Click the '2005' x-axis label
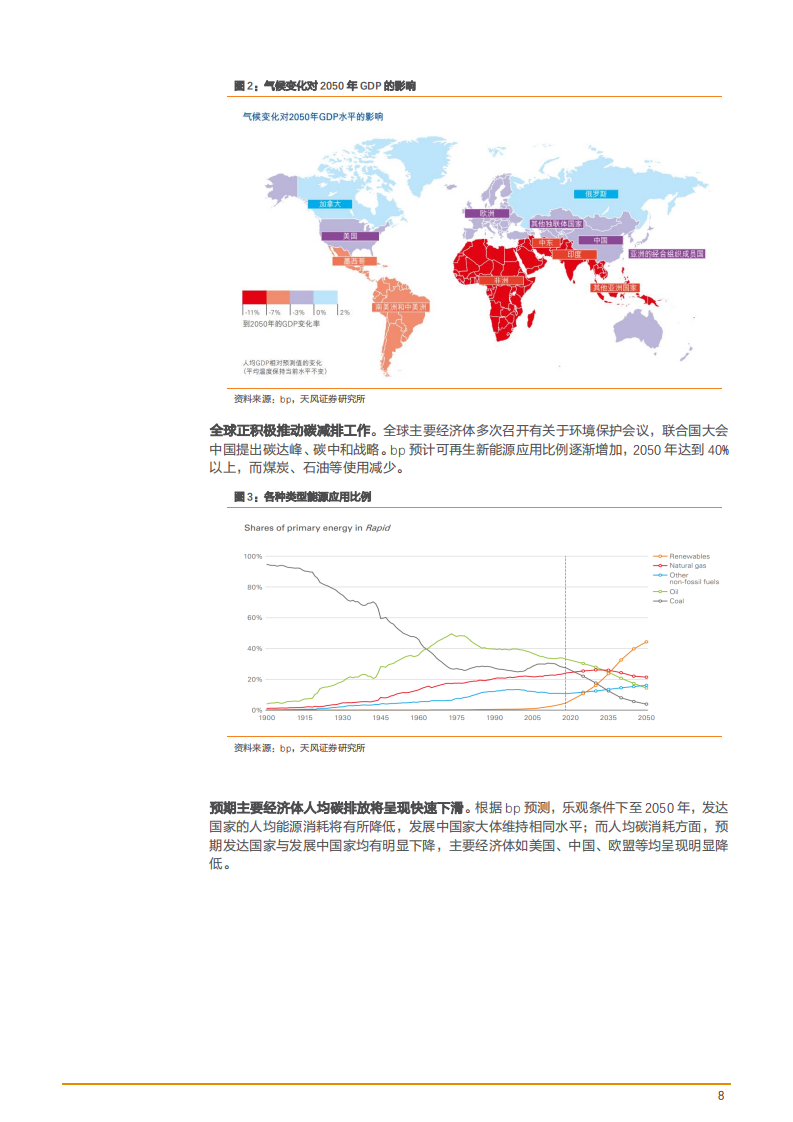This screenshot has height=1122, width=793. (x=532, y=718)
